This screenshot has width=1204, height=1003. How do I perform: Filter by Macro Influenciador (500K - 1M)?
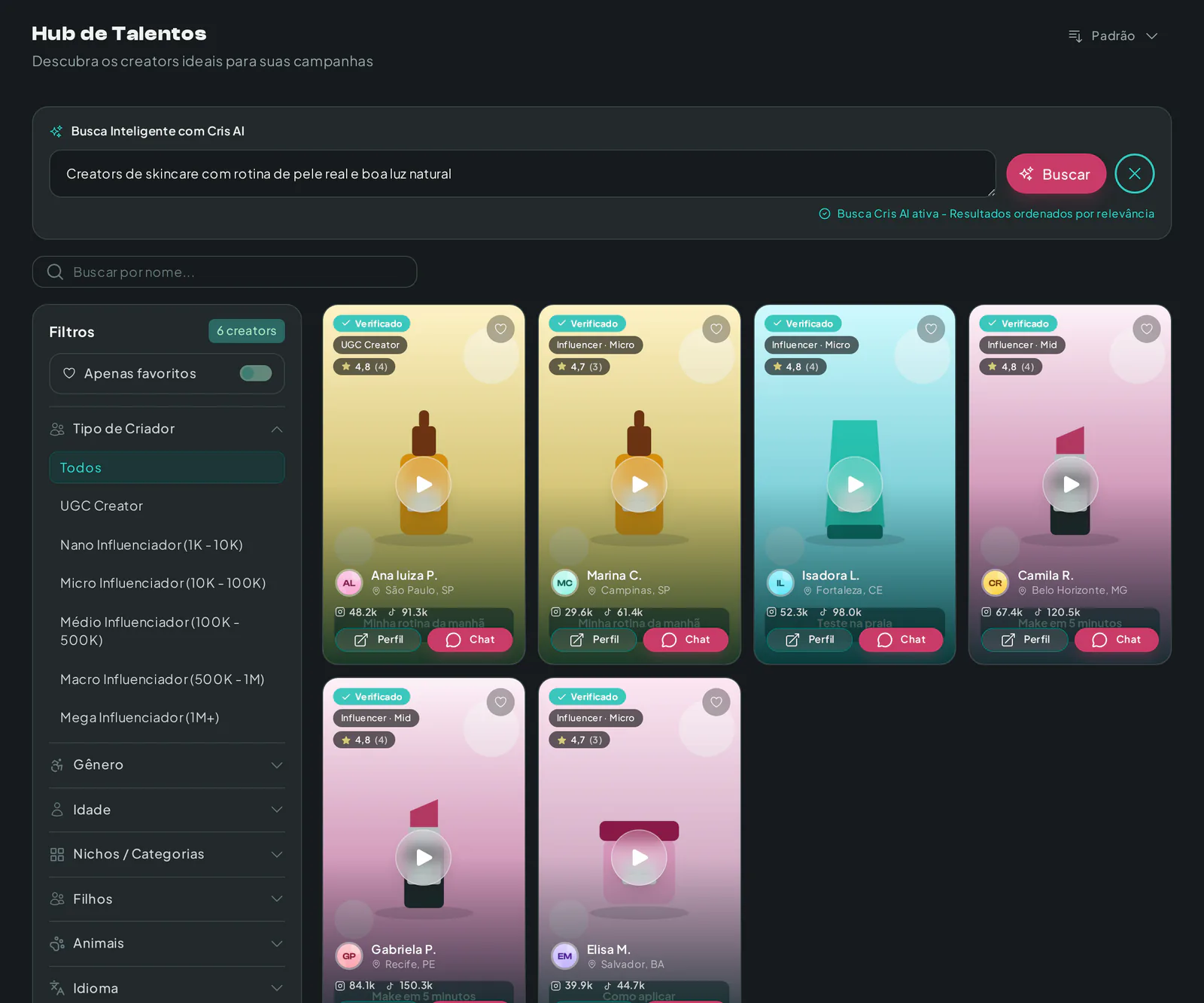tap(167, 679)
